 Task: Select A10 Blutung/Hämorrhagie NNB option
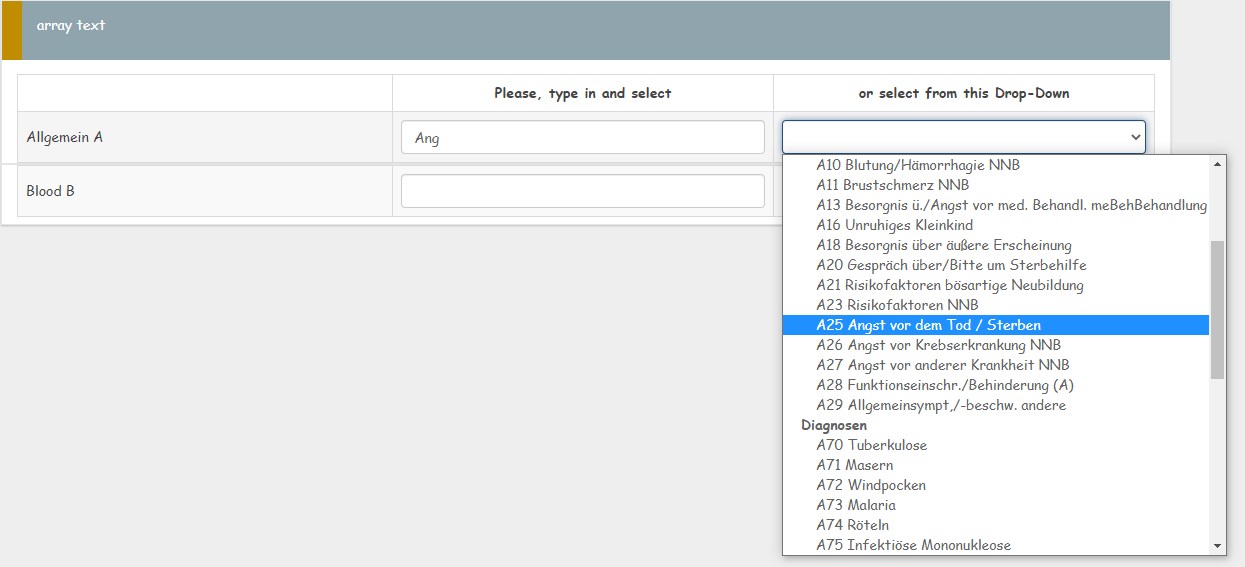pyautogui.click(x=918, y=165)
